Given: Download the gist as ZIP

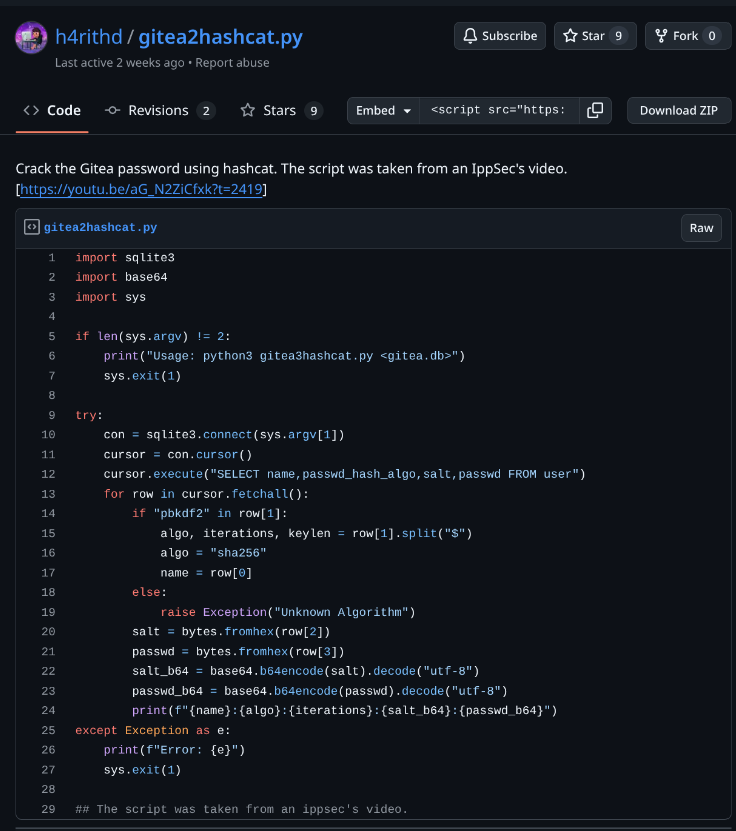Looking at the screenshot, I should [x=679, y=110].
